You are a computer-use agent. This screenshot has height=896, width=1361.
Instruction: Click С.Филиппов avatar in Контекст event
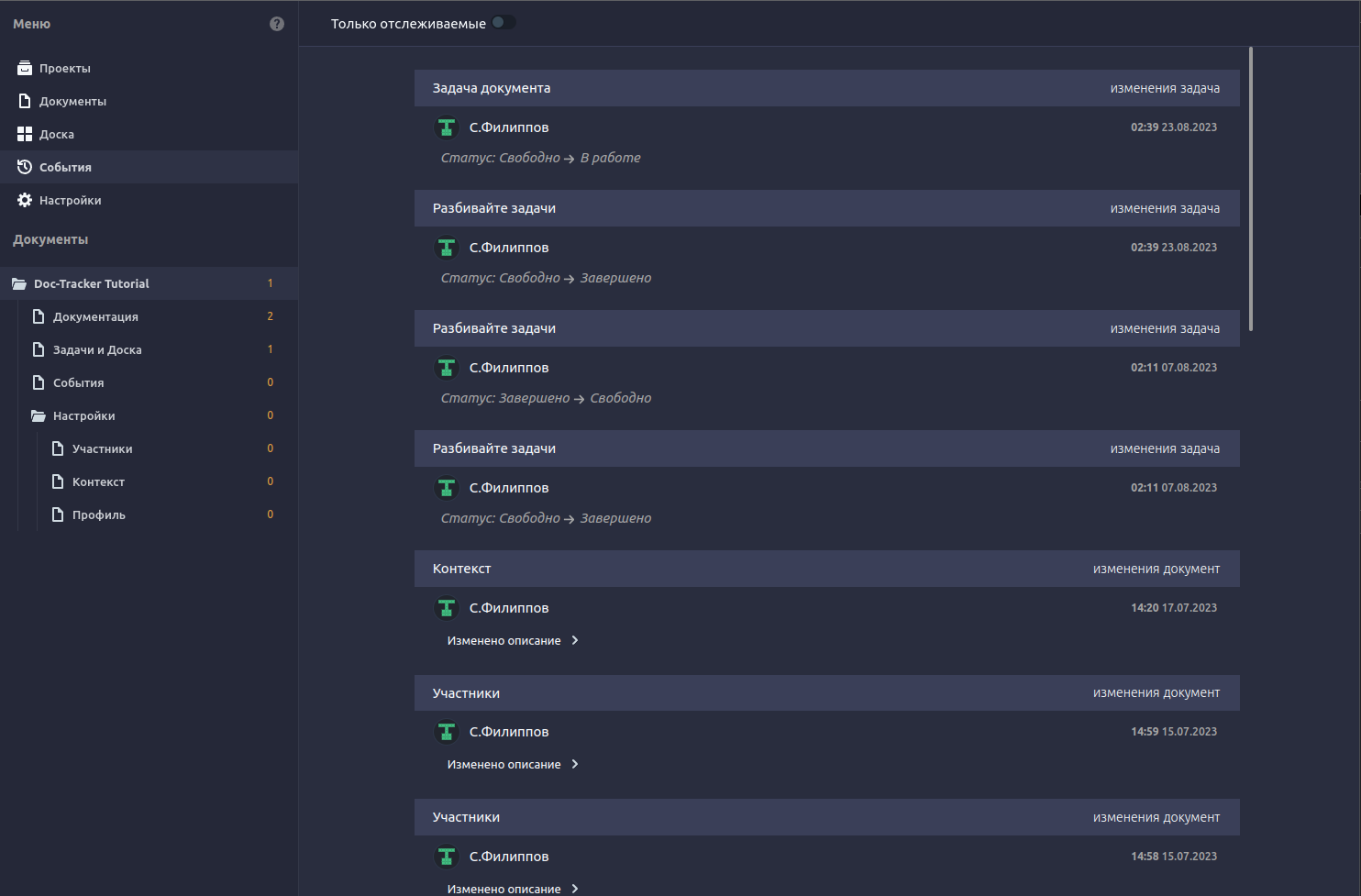(447, 608)
